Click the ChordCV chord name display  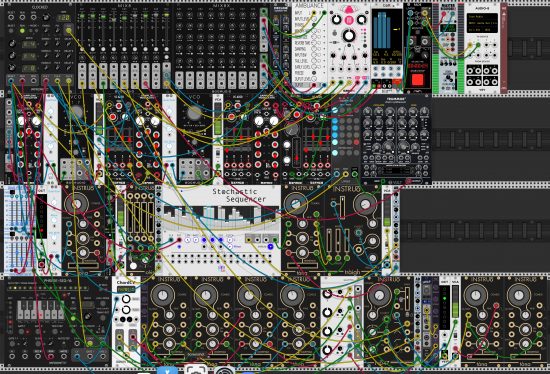pos(126,289)
